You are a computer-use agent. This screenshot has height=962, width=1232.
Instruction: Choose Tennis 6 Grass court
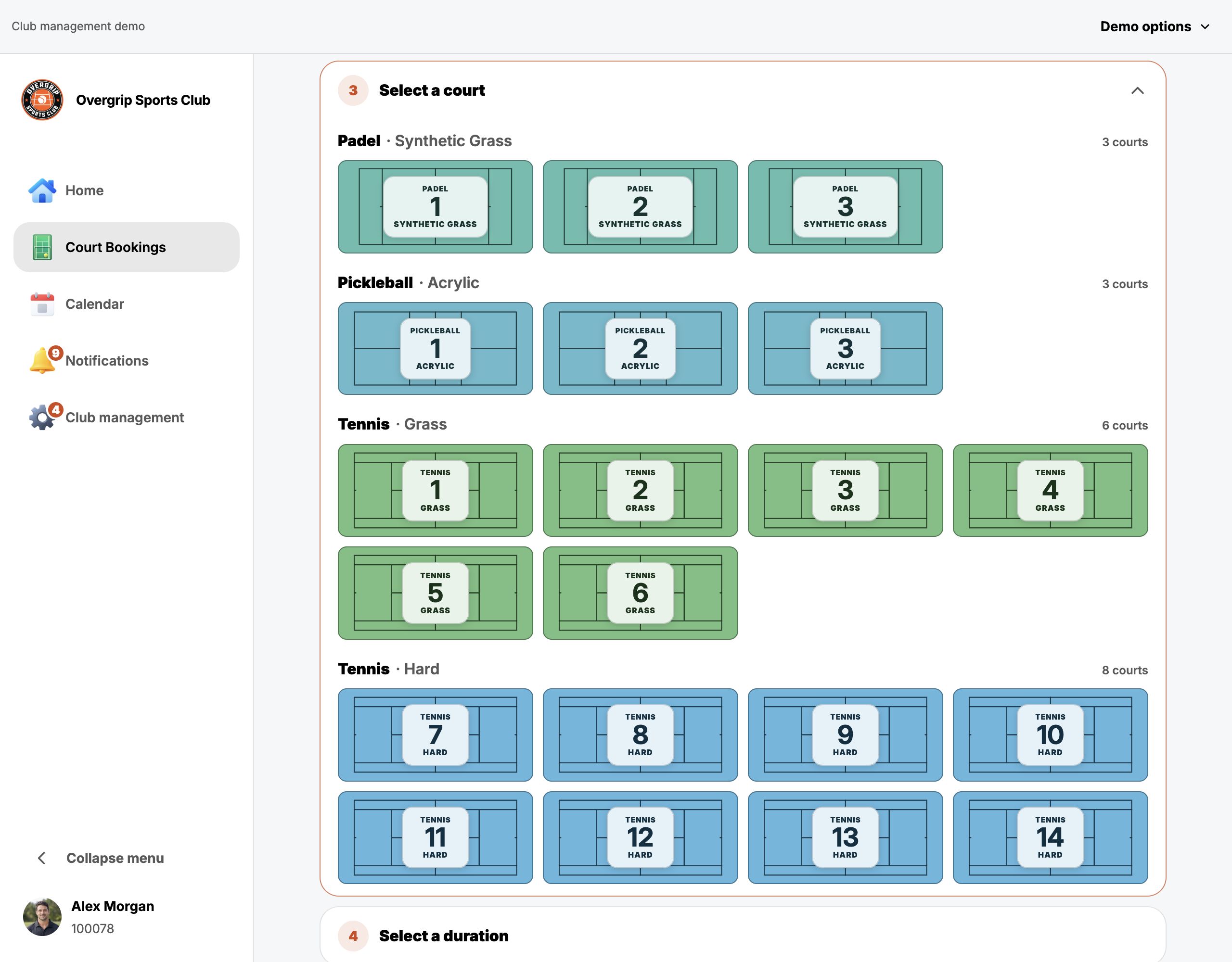[x=640, y=593]
